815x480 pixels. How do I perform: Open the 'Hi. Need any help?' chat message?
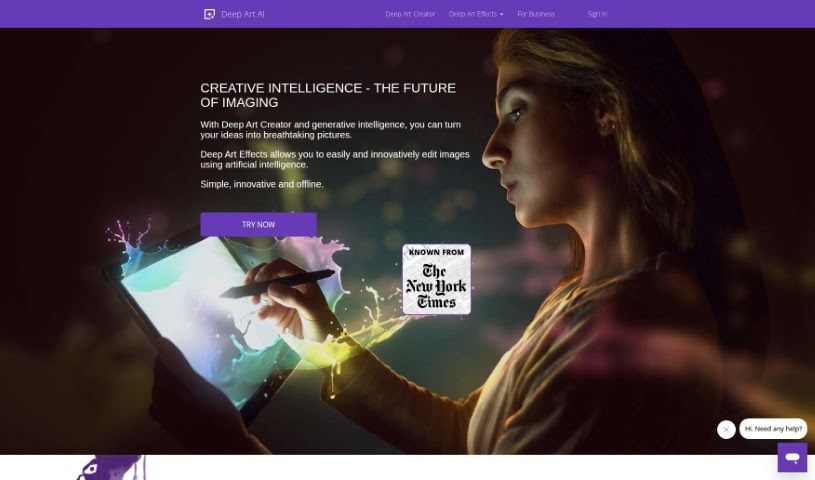coord(773,429)
